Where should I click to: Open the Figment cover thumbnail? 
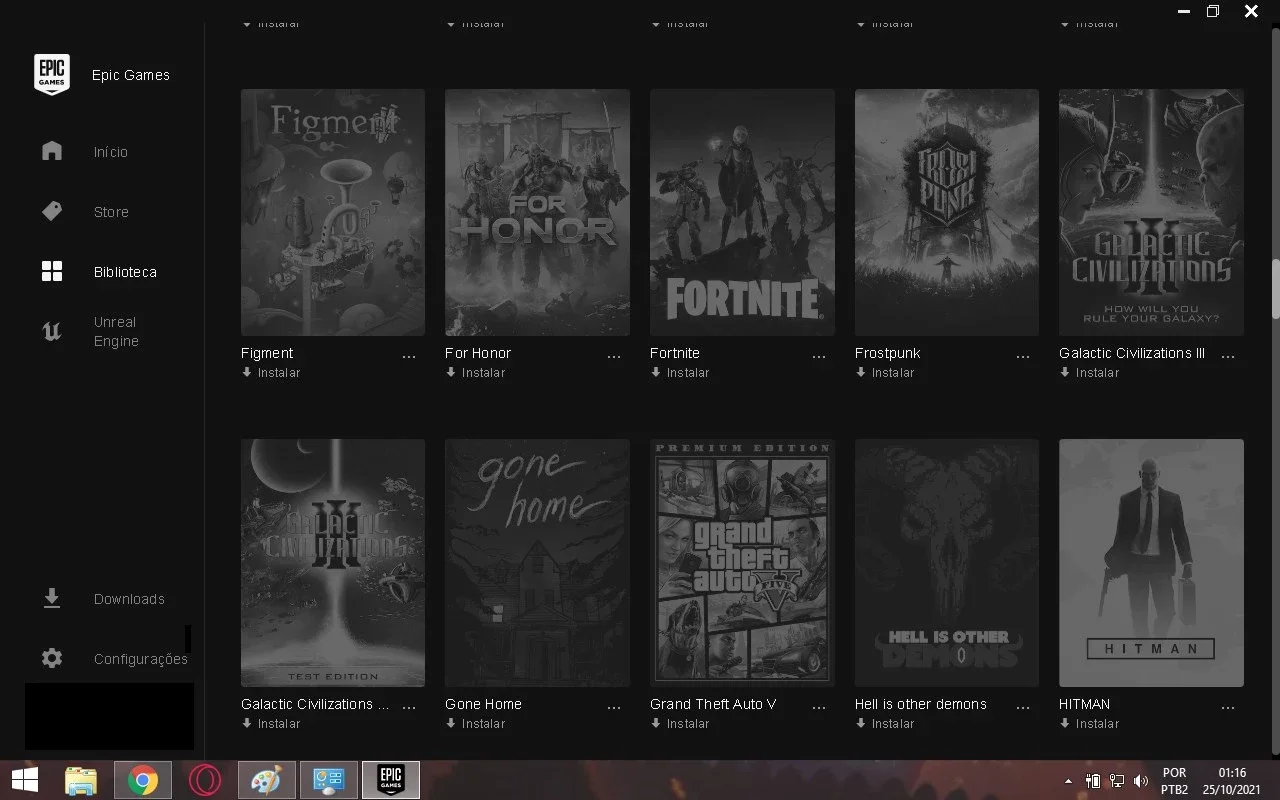pyautogui.click(x=333, y=212)
